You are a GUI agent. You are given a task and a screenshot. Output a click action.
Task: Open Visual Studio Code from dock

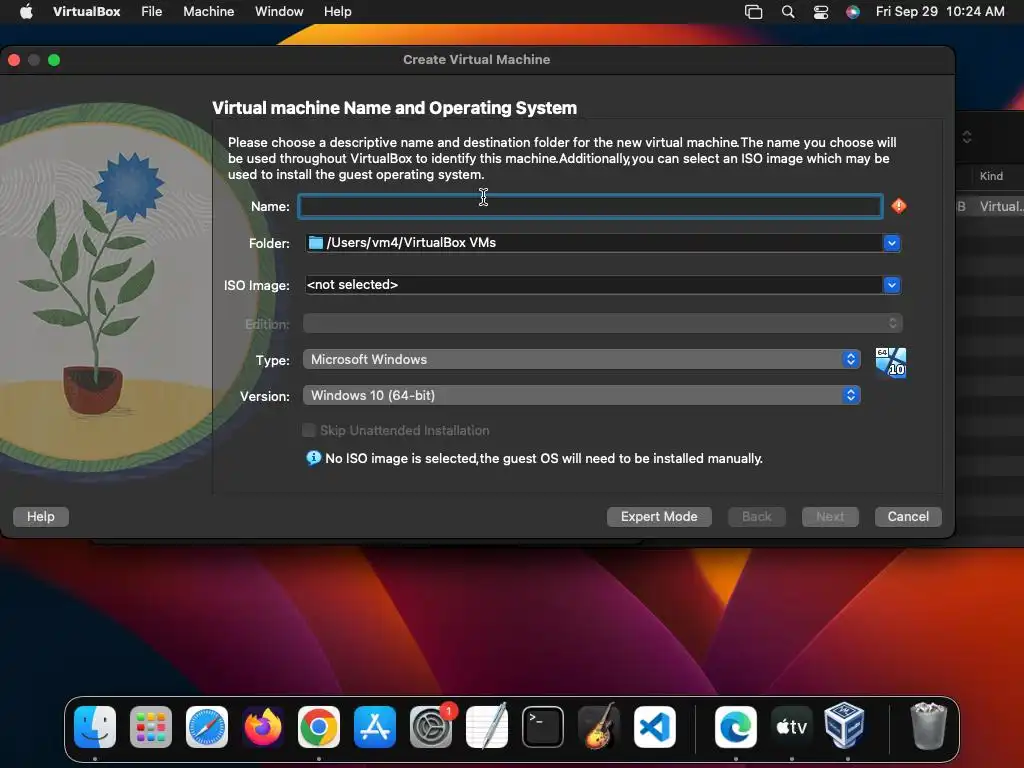coord(654,726)
